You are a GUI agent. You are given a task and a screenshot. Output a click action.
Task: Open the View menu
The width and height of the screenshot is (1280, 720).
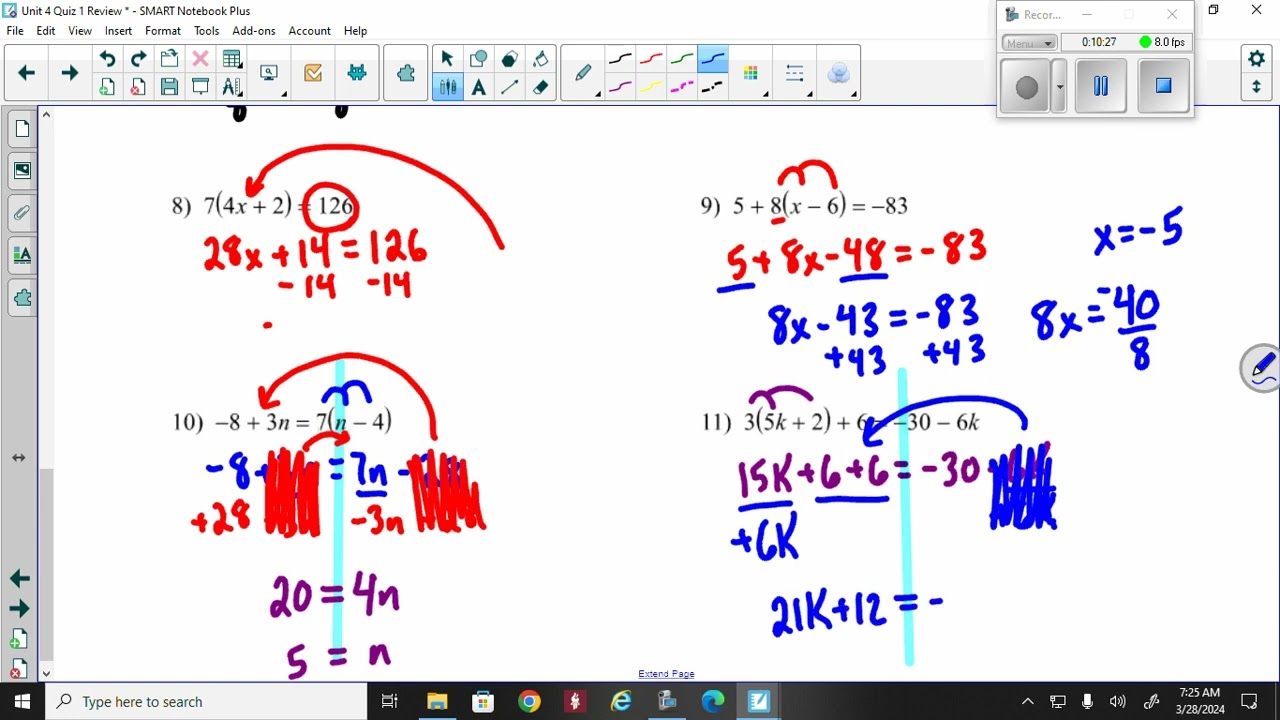[x=80, y=31]
